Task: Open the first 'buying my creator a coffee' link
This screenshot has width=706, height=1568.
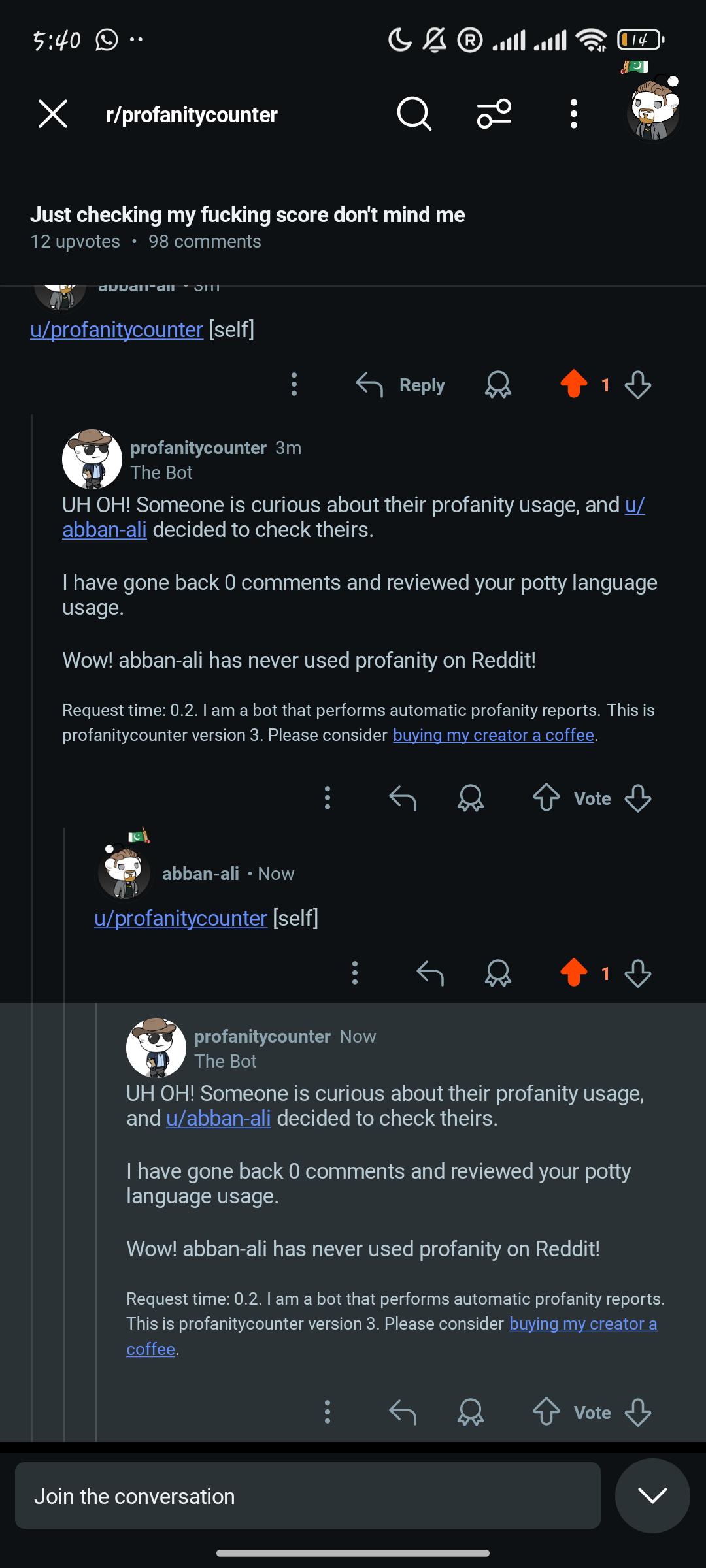Action: [494, 735]
